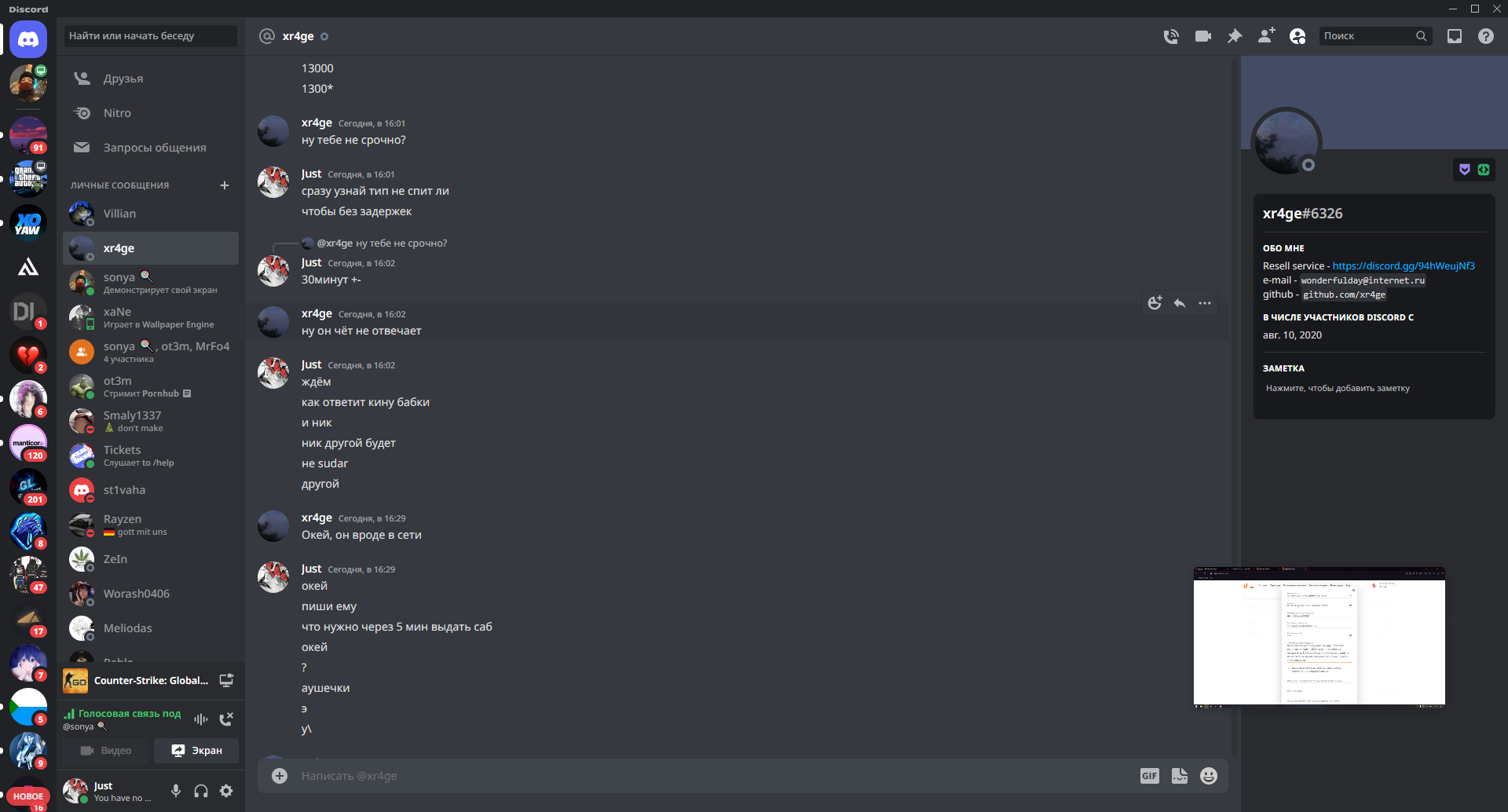Toggle headphones deafen
Viewport: 1508px width, 812px height.
(x=201, y=791)
